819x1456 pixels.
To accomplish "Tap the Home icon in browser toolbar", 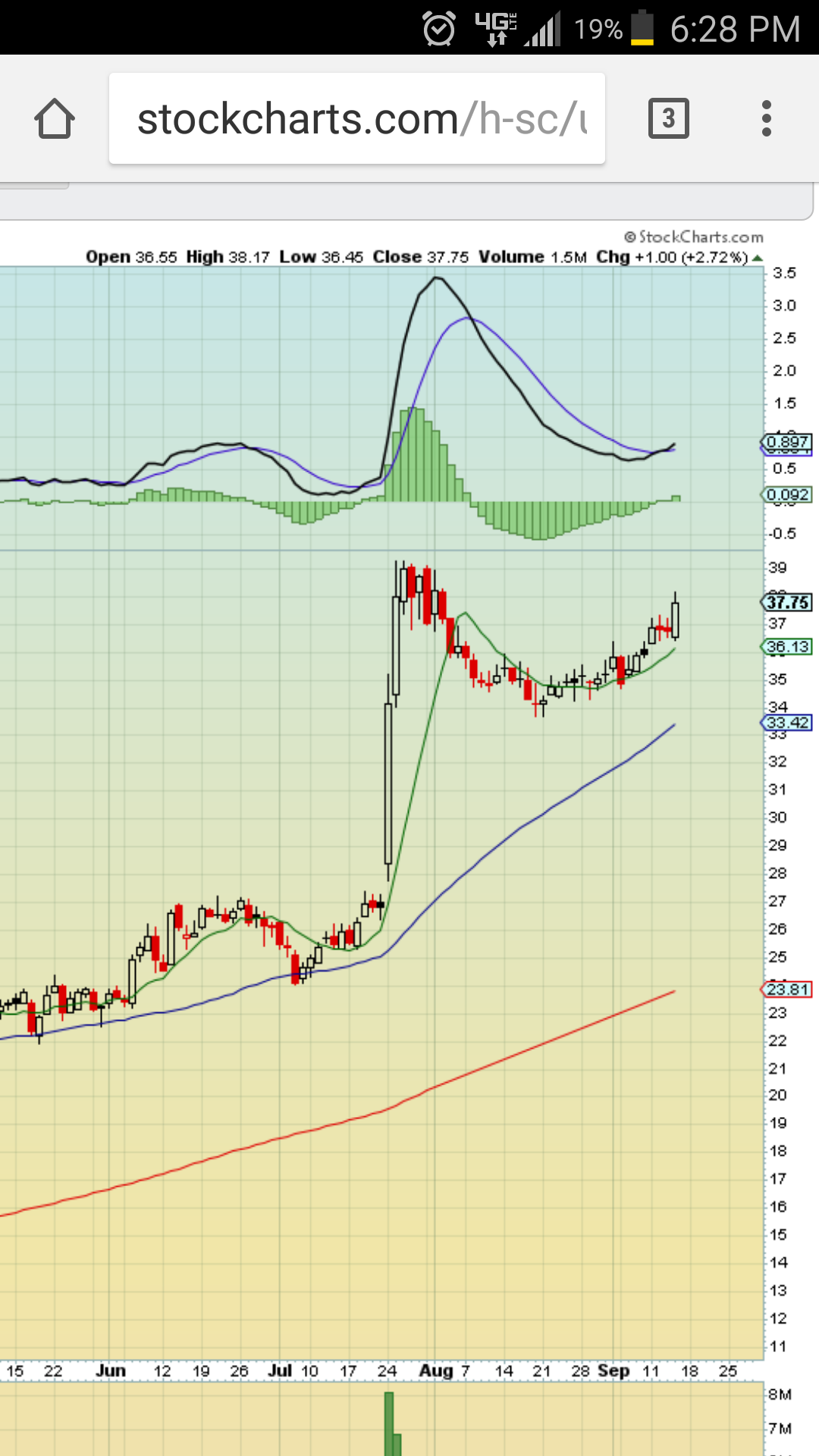I will point(55,119).
